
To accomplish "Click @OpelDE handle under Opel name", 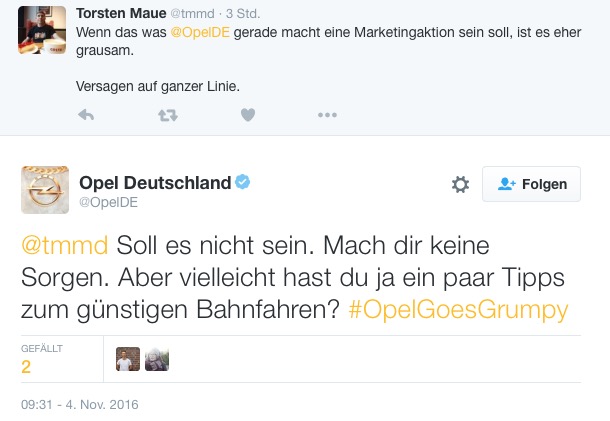I will pos(109,202).
